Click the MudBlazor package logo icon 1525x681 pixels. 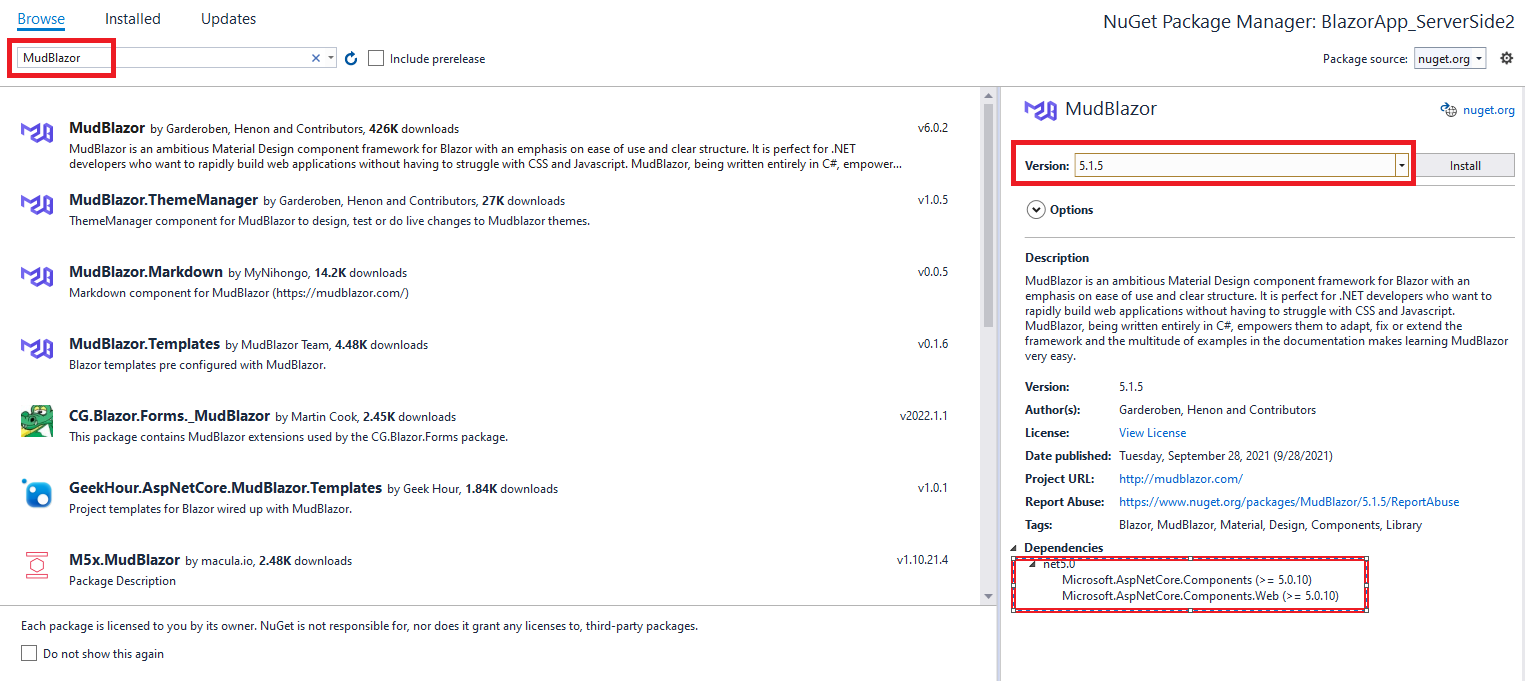coord(37,132)
